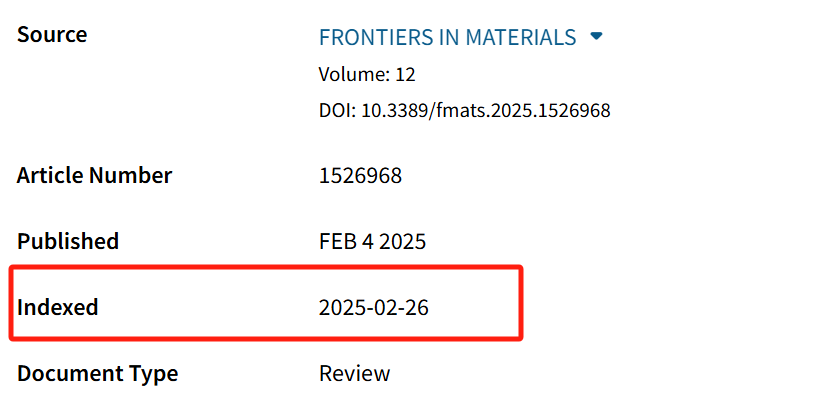The image size is (829, 393).
Task: Click the word Volume under the journal
Action: pos(354,75)
